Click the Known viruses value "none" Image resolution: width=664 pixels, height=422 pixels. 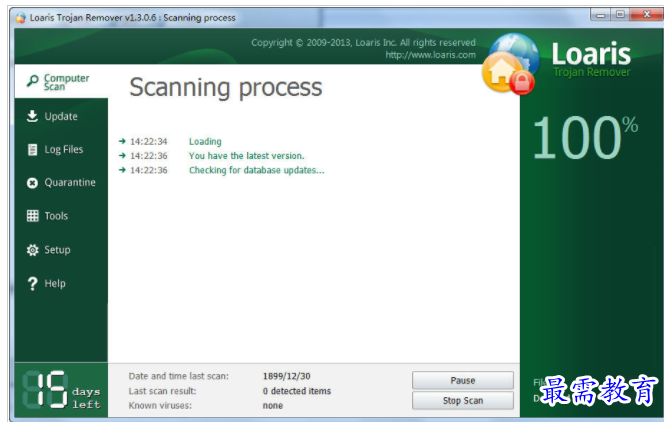click(x=273, y=405)
